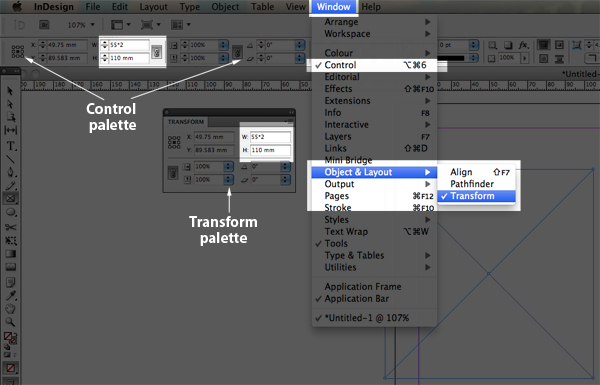Select the Eyedropper tool
This screenshot has height=385, width=600.
click(10, 295)
